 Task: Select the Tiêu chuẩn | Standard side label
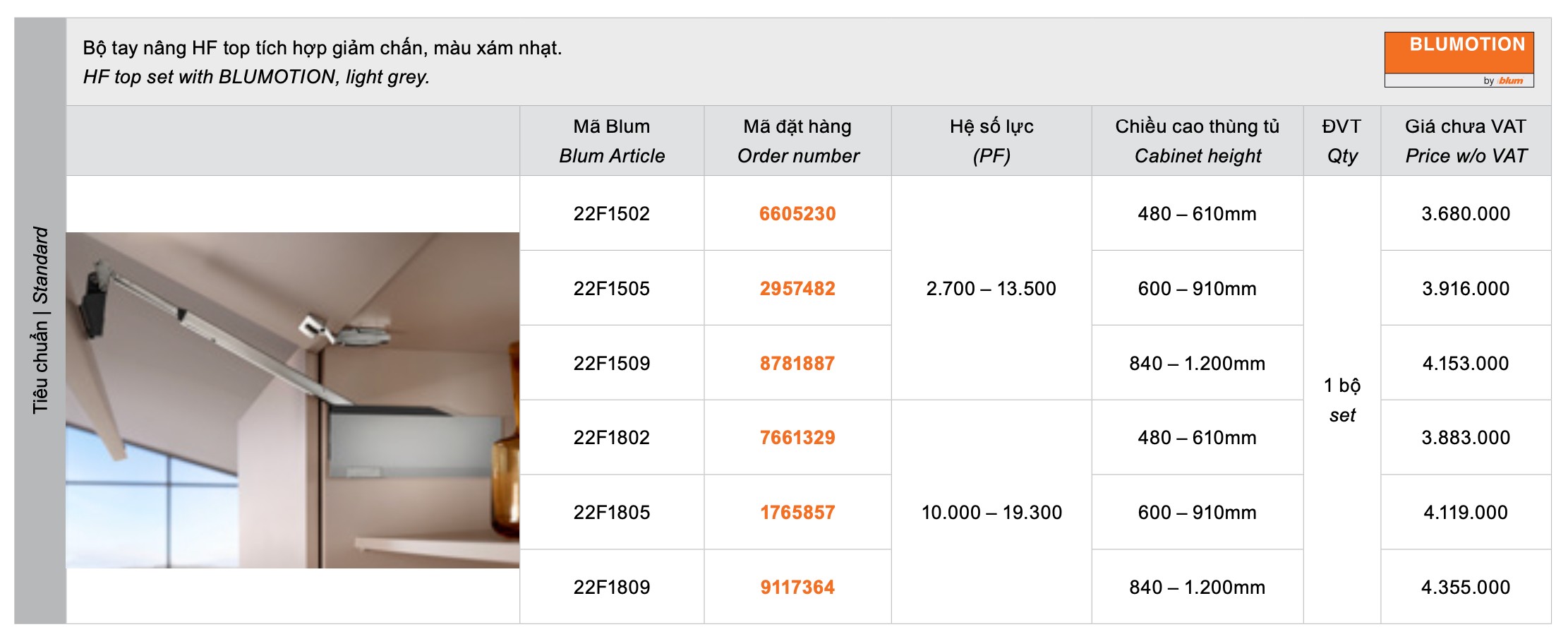pyautogui.click(x=40, y=320)
